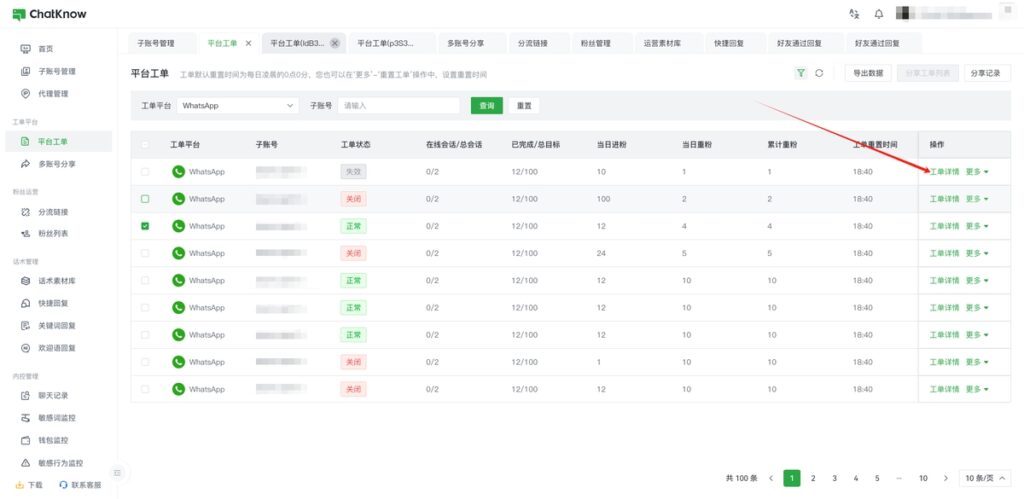Open 粉丝列表 in the left sidebar
1024x499 pixels.
[53, 234]
